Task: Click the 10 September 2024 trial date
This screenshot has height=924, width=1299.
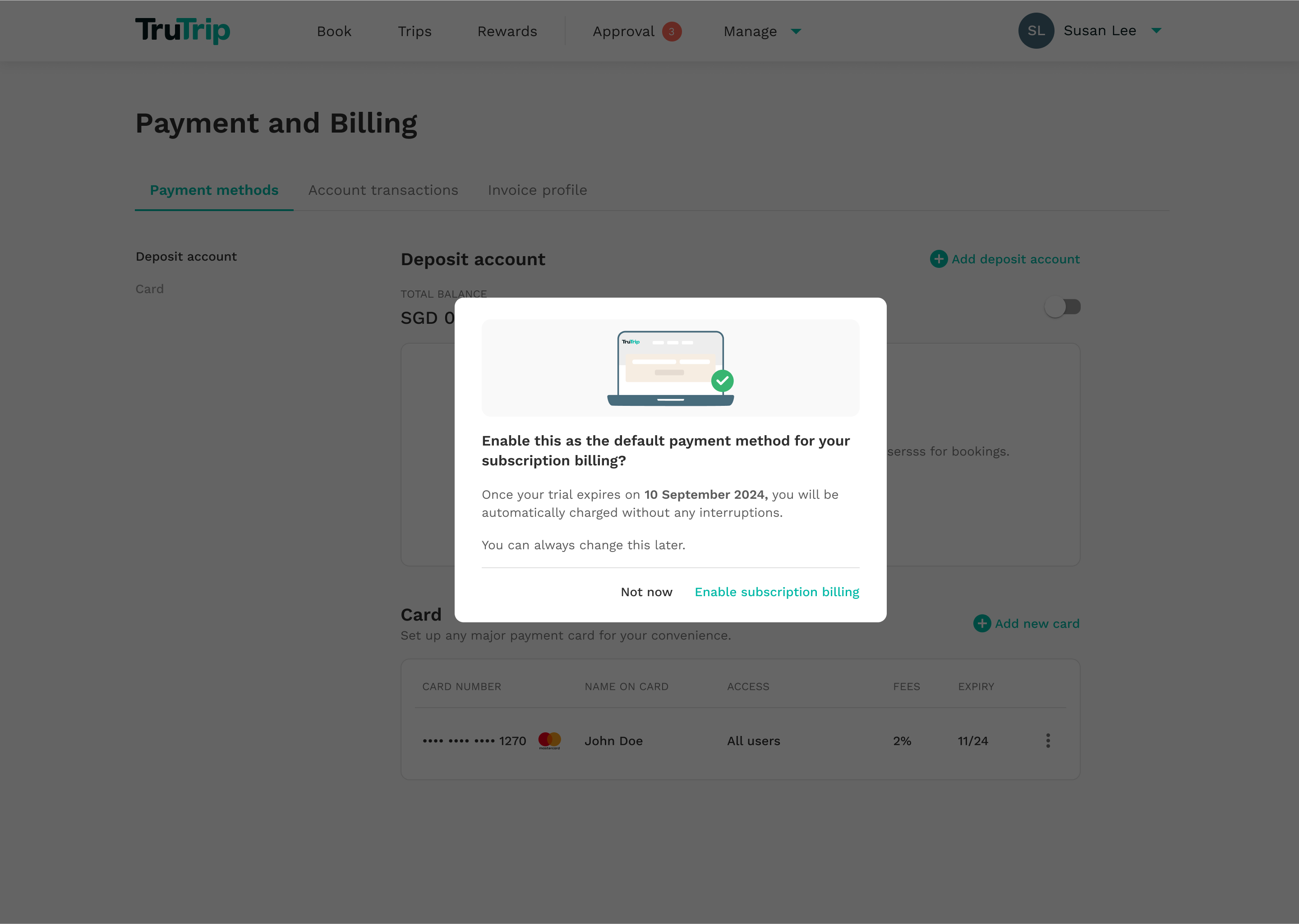Action: click(x=705, y=495)
